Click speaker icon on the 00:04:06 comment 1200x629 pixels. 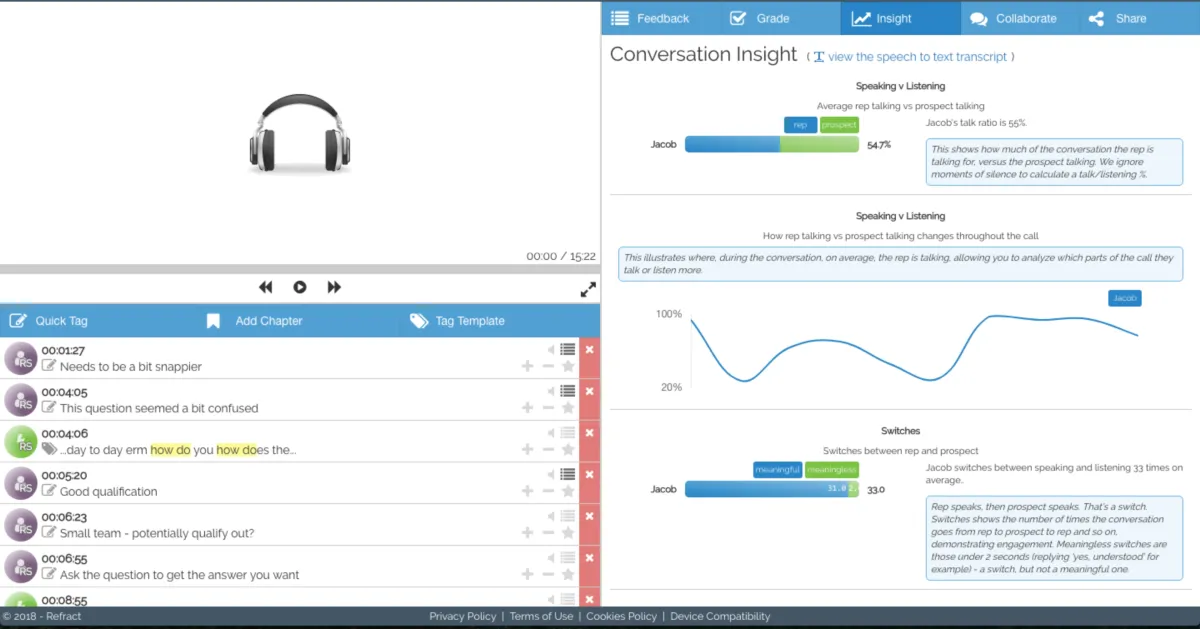pyautogui.click(x=550, y=433)
